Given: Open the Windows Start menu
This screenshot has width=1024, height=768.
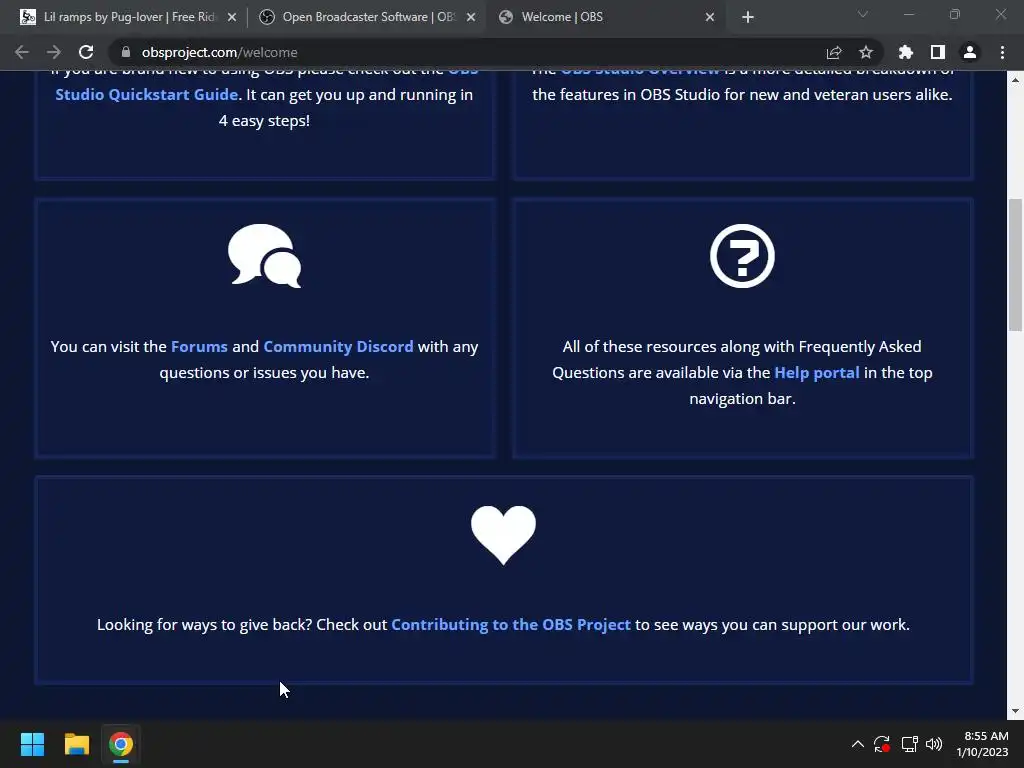Looking at the screenshot, I should pyautogui.click(x=32, y=744).
